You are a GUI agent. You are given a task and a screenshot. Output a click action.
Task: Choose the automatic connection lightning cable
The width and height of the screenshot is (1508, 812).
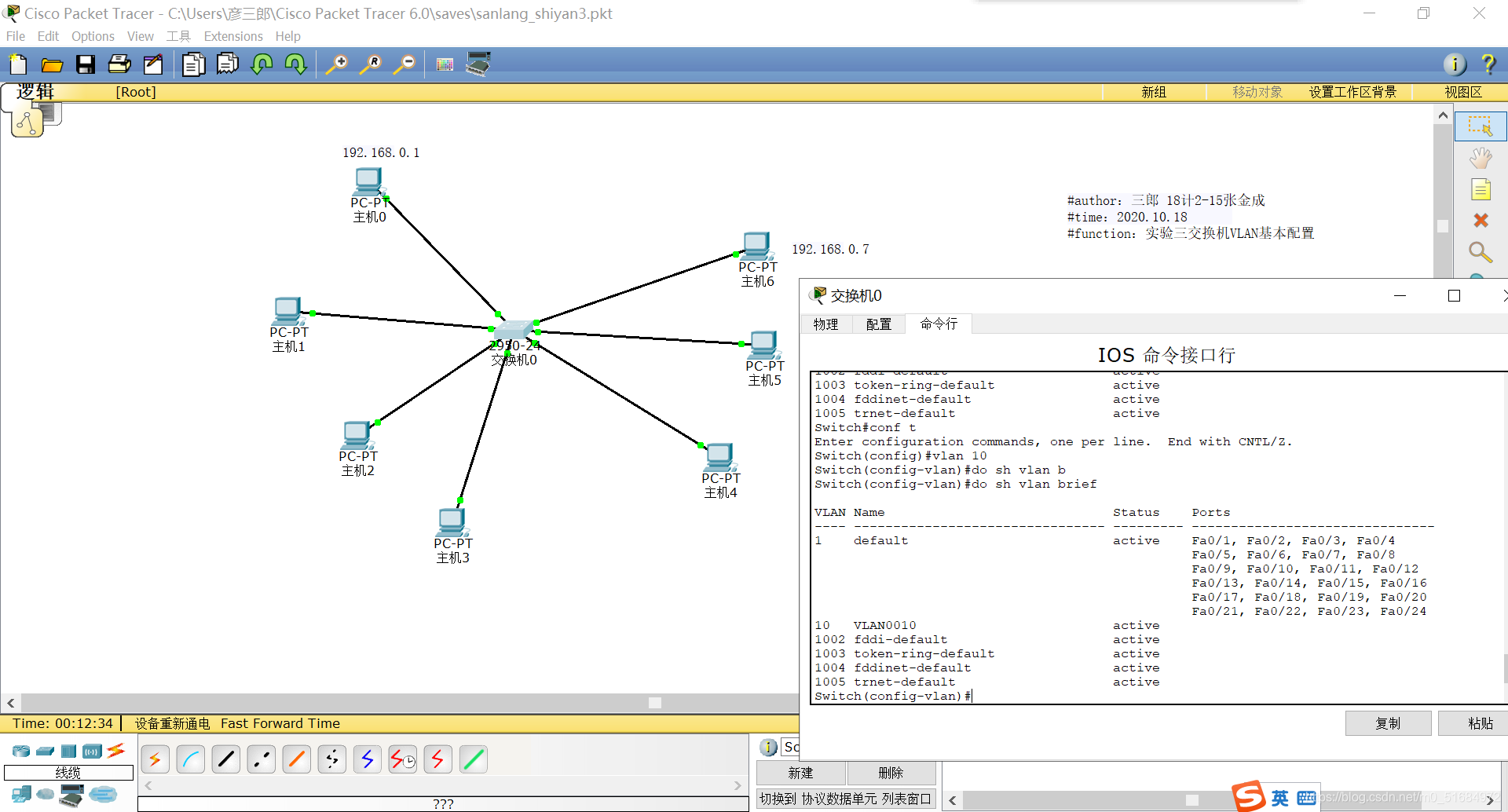click(156, 759)
